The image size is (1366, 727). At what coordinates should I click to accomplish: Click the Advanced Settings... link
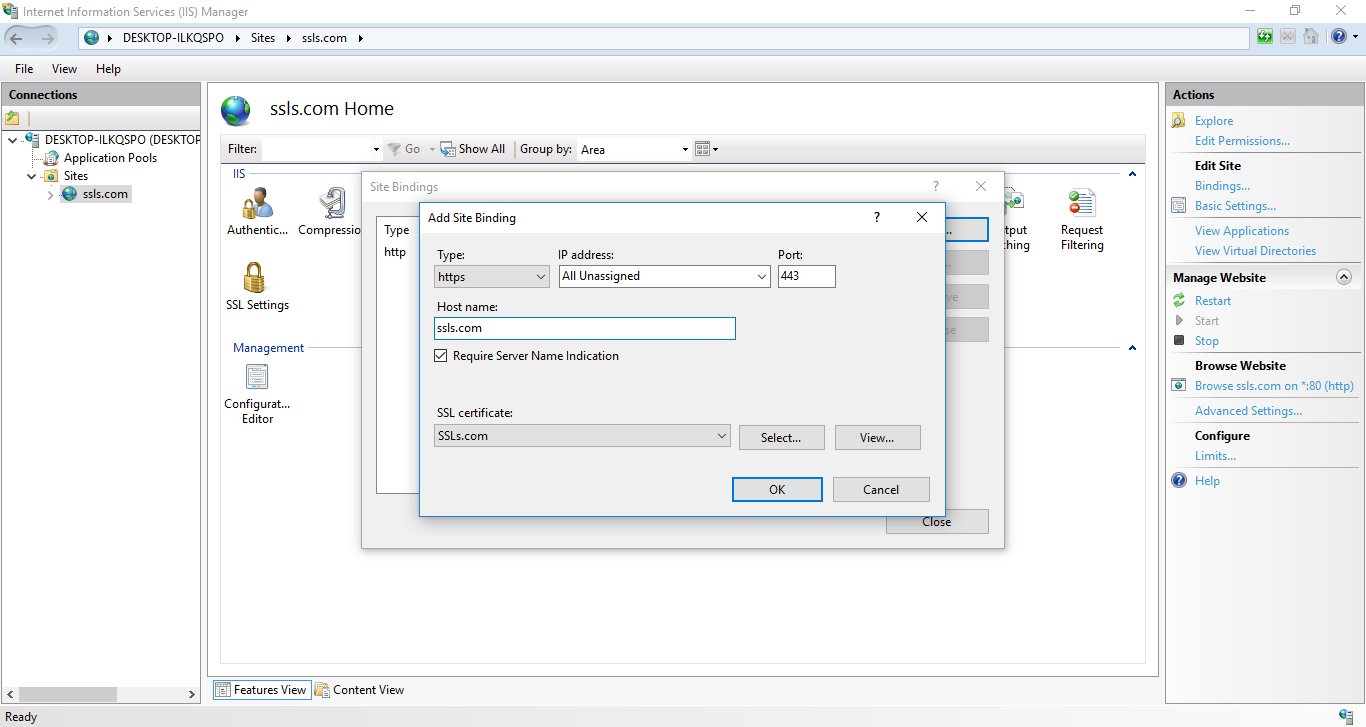(1248, 410)
